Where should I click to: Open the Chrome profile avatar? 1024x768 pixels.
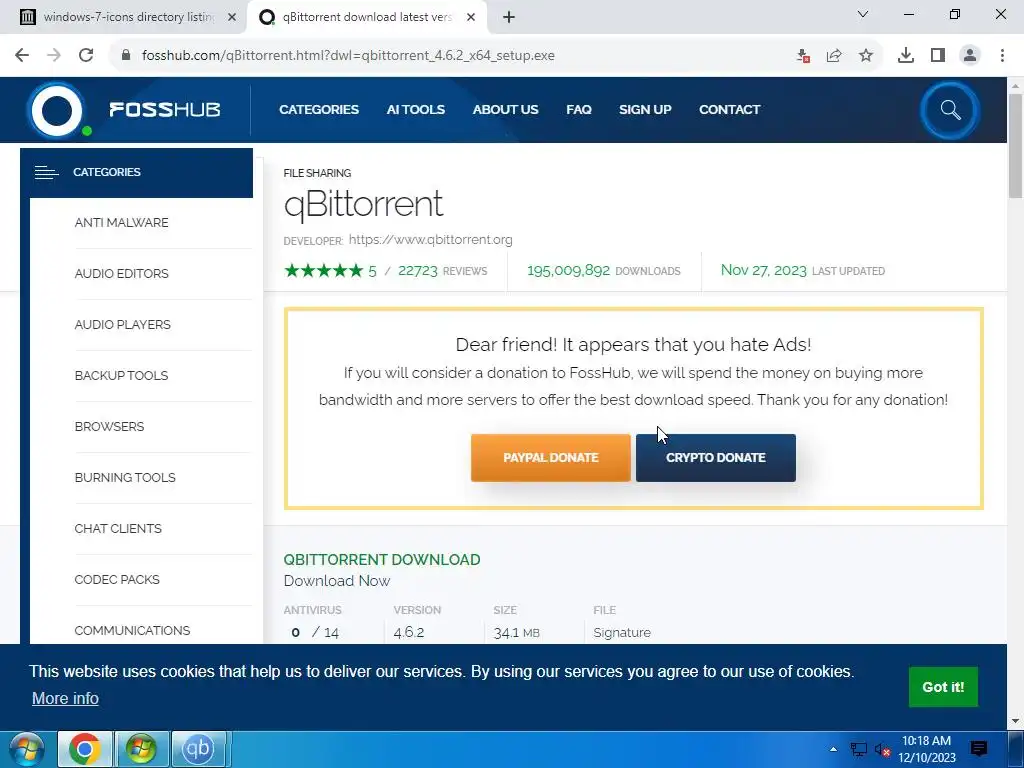pyautogui.click(x=970, y=56)
